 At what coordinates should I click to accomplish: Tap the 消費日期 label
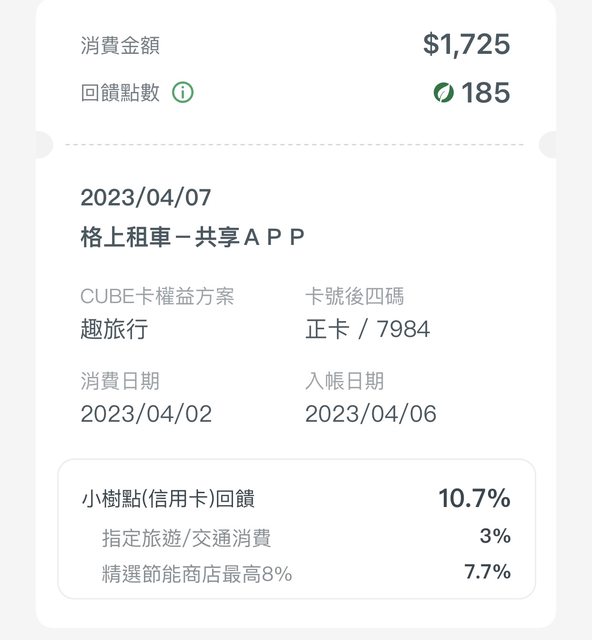(120, 381)
